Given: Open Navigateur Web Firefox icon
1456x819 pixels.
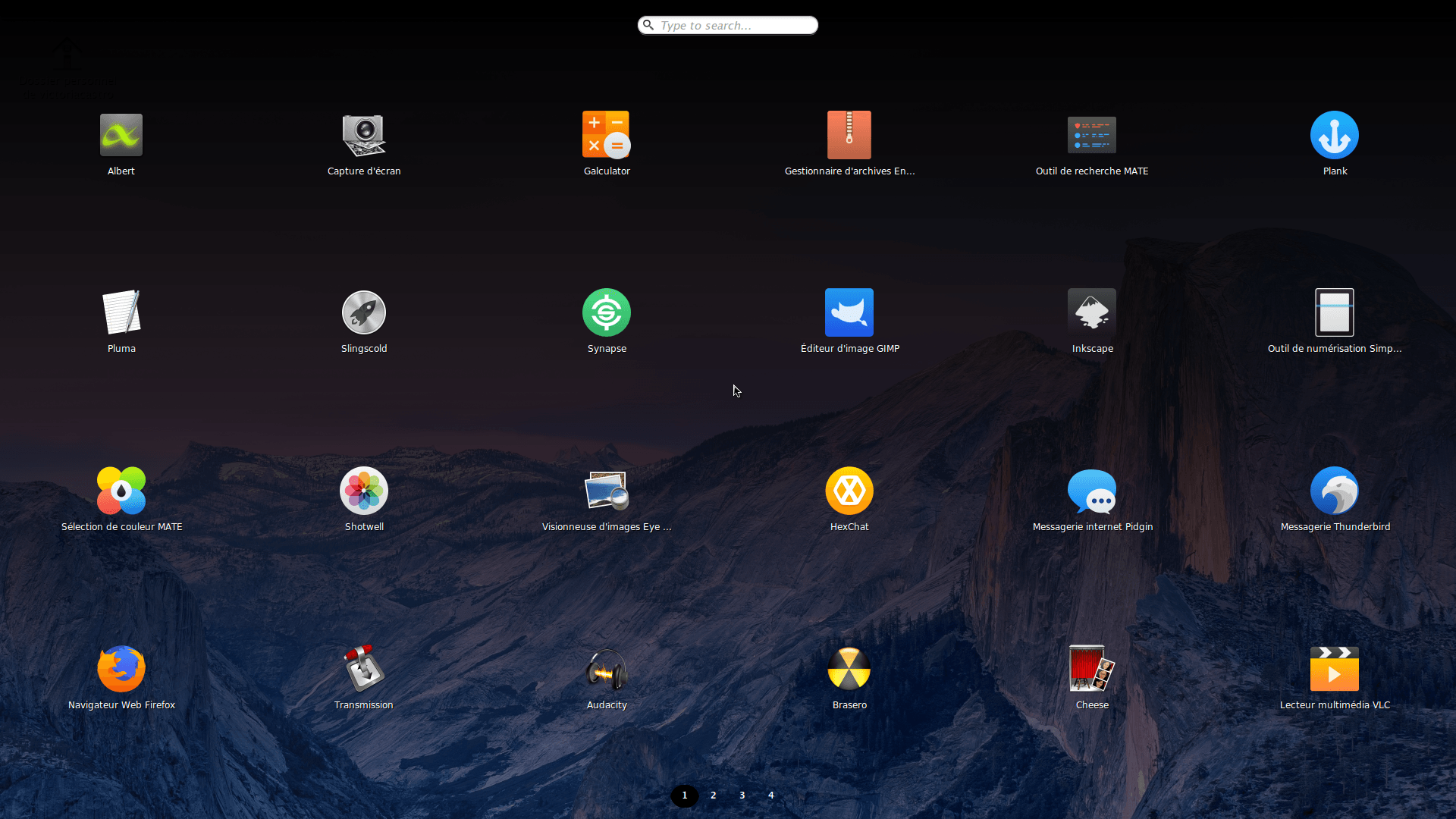Looking at the screenshot, I should [x=121, y=669].
